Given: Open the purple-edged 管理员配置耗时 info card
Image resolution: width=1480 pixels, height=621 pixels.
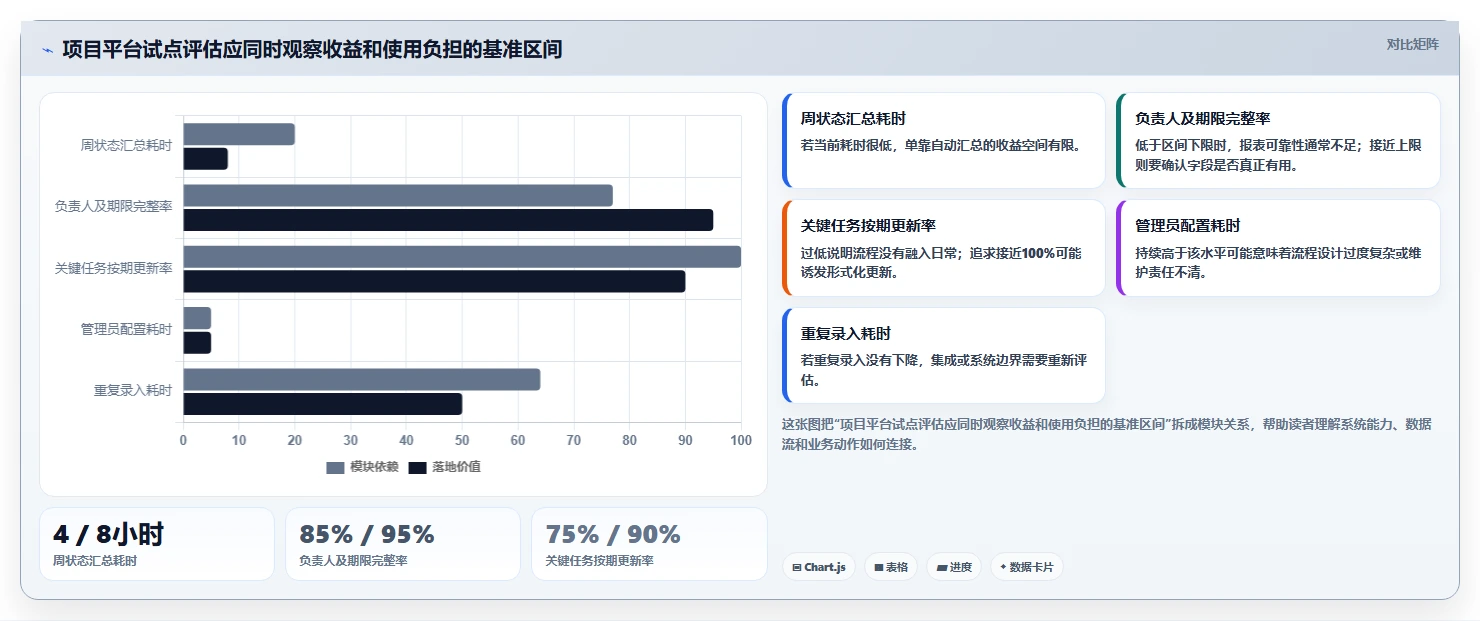Looking at the screenshot, I should [1278, 248].
